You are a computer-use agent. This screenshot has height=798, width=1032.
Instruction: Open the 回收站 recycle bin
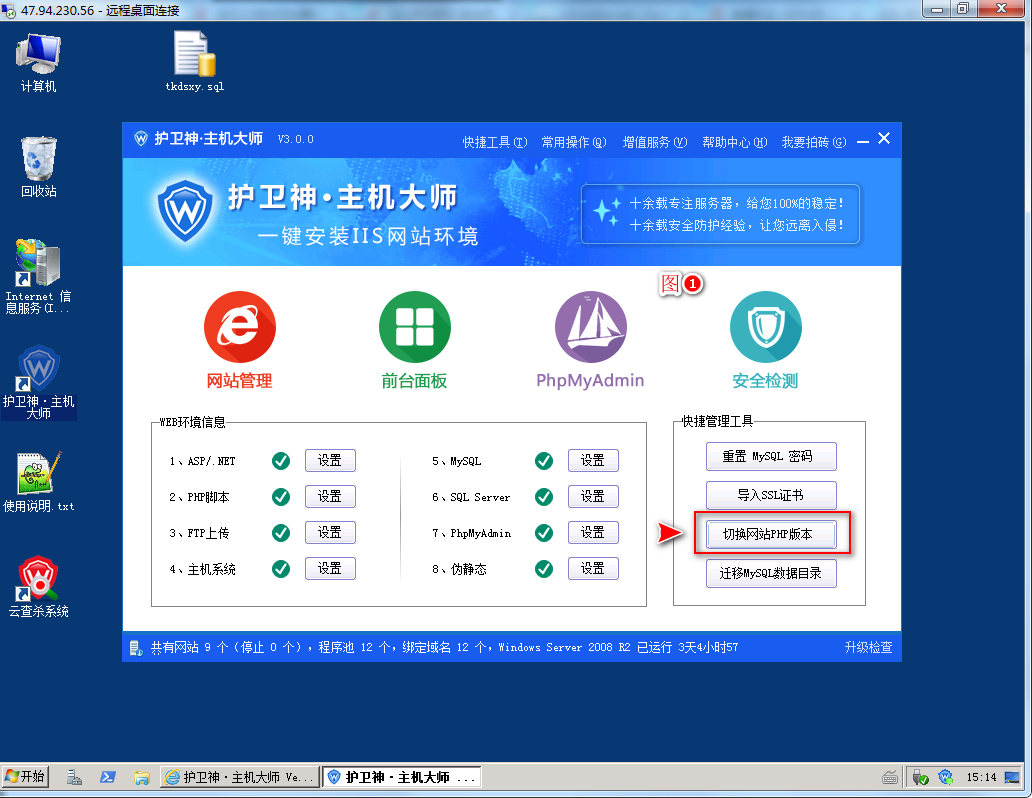[x=38, y=160]
